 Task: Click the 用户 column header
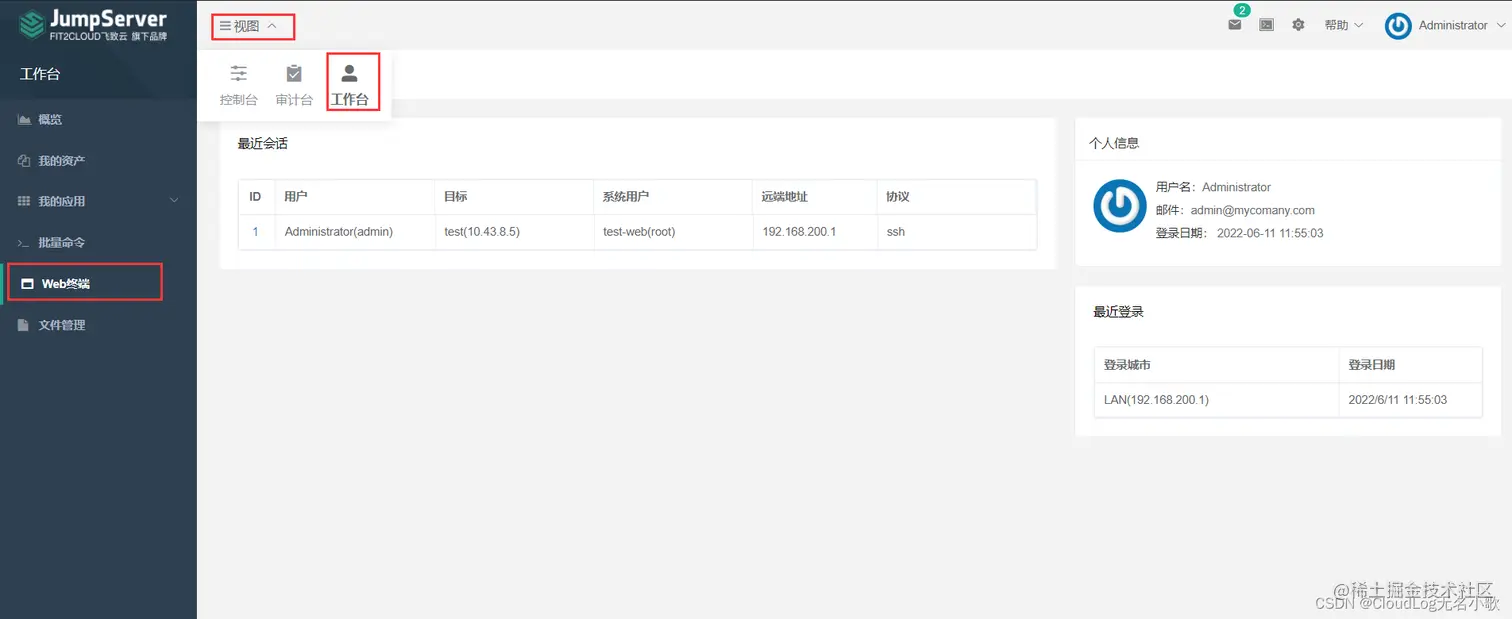(x=354, y=197)
